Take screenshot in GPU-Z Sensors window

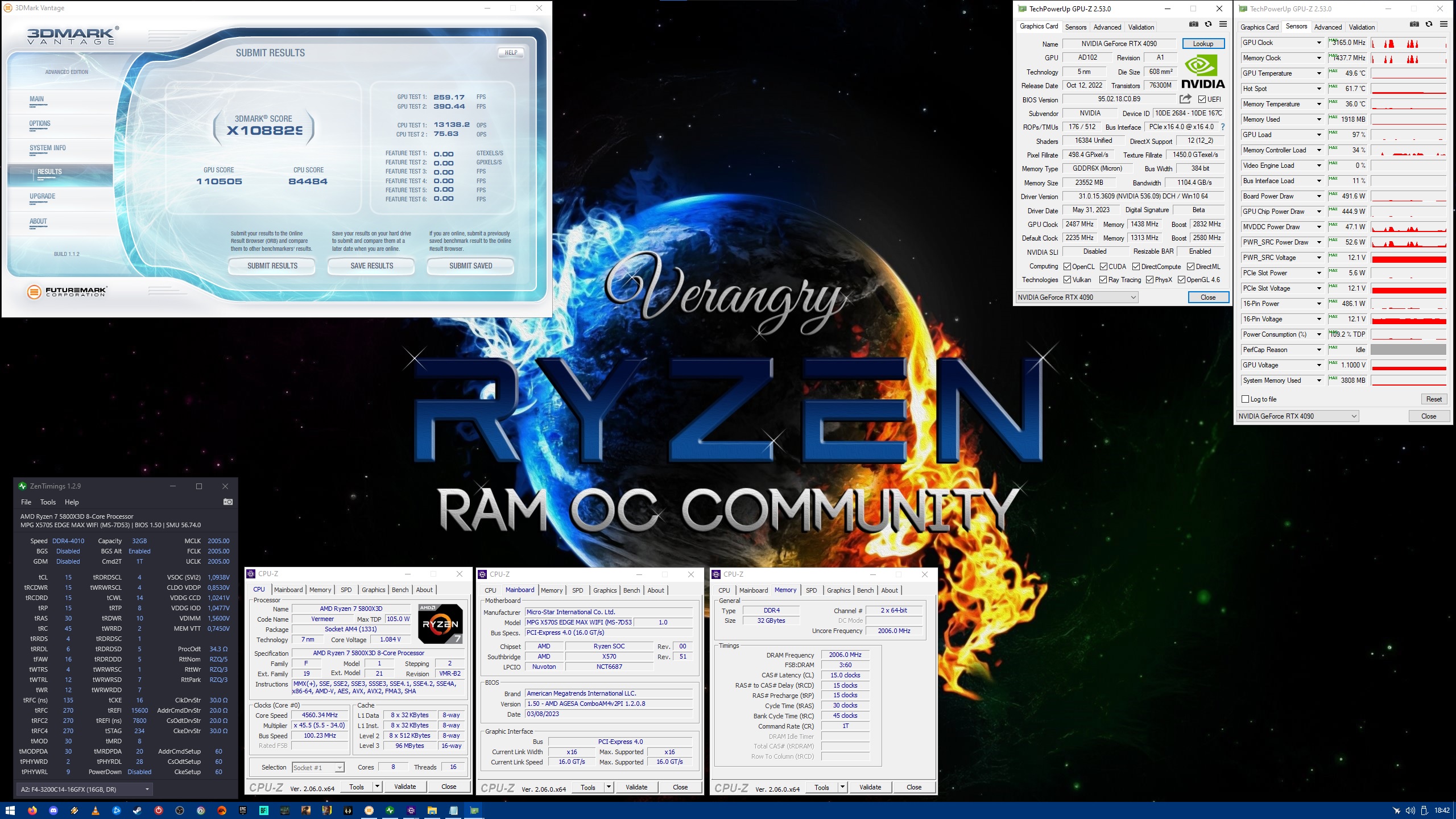click(1414, 24)
